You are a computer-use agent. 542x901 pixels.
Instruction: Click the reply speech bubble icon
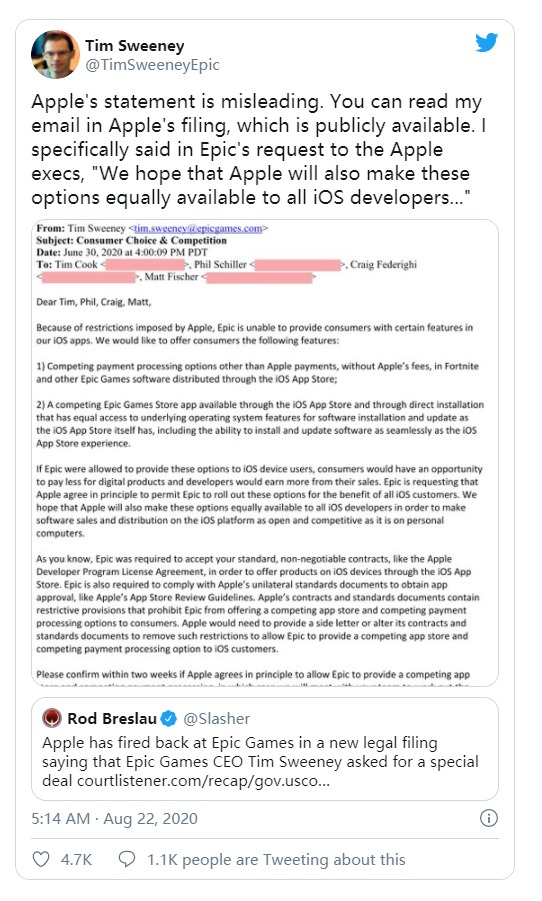click(126, 859)
